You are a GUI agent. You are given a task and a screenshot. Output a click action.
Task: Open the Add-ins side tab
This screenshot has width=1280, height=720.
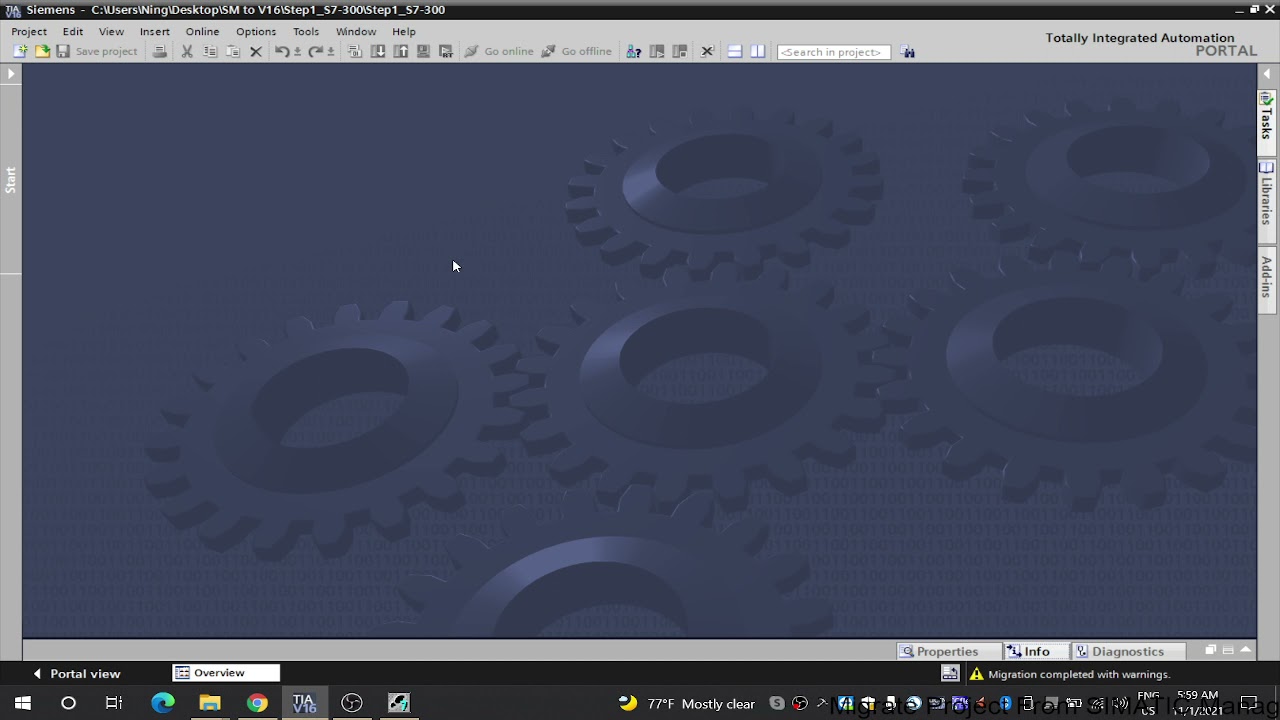(x=1267, y=279)
